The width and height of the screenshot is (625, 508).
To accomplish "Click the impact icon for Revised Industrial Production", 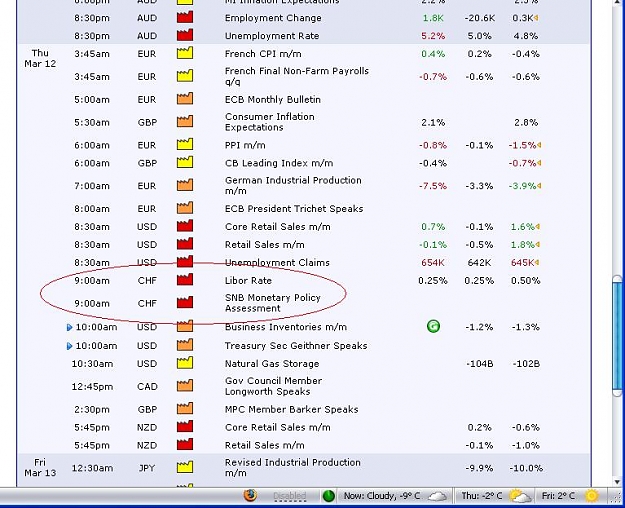I will 185,467.
